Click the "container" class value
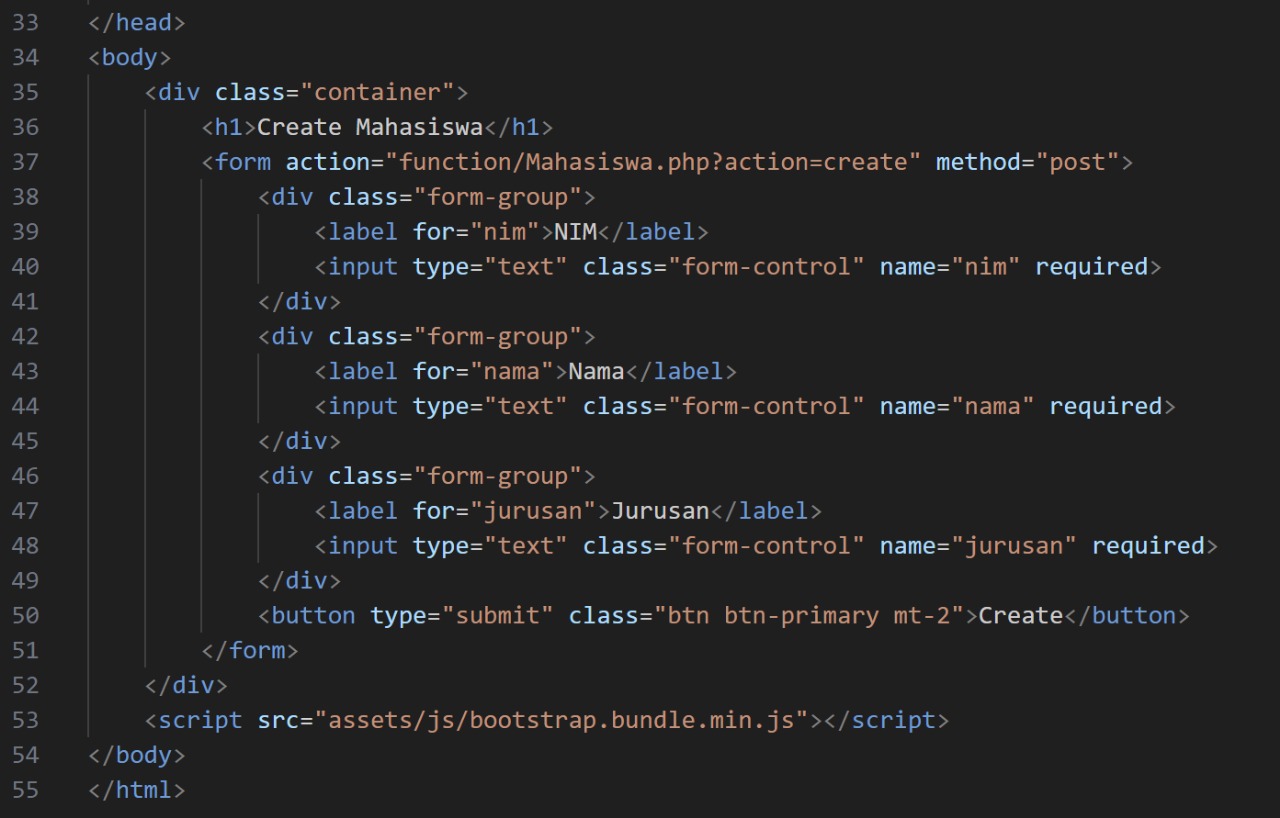 377,92
